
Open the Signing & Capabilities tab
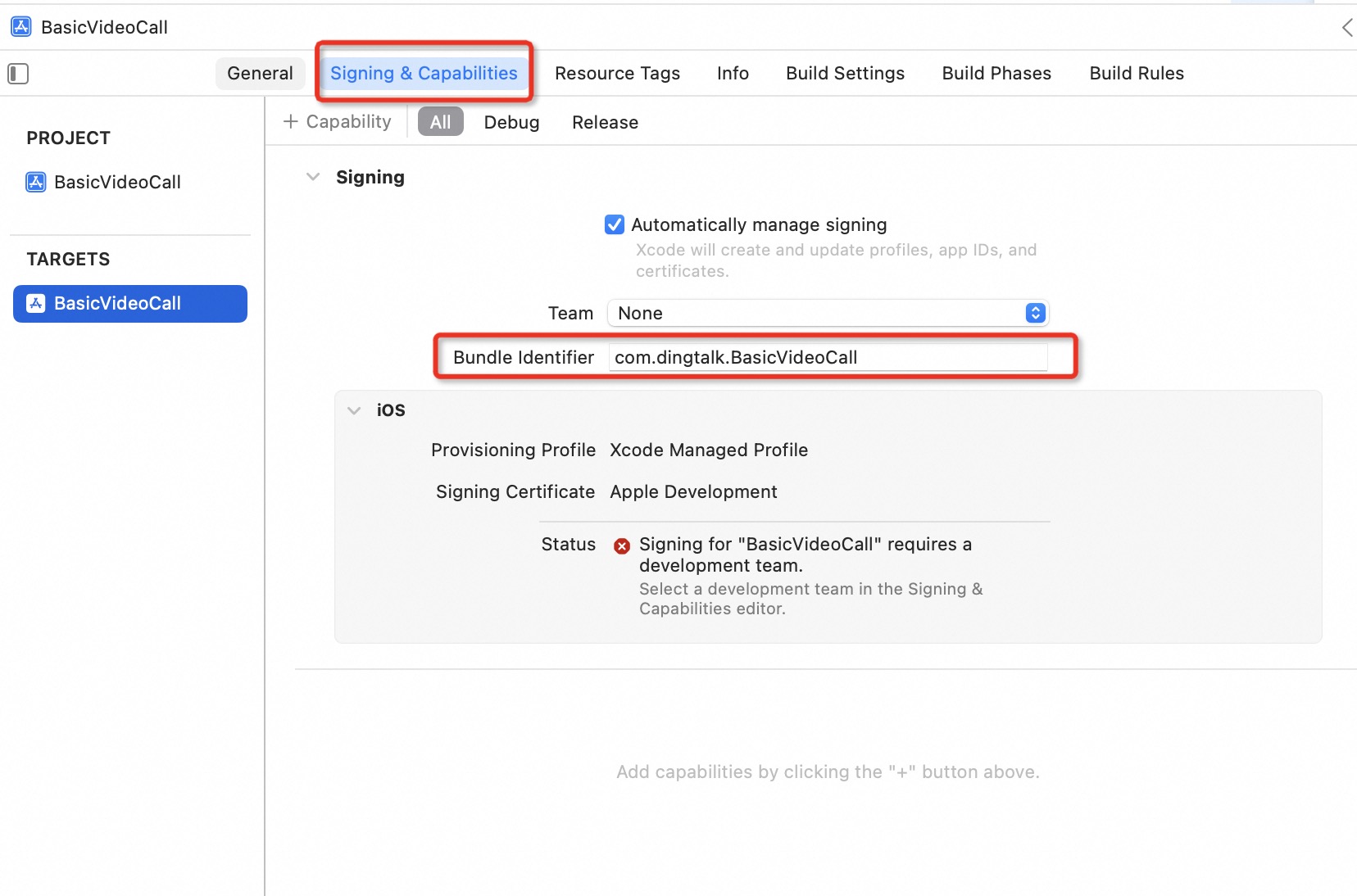tap(424, 73)
